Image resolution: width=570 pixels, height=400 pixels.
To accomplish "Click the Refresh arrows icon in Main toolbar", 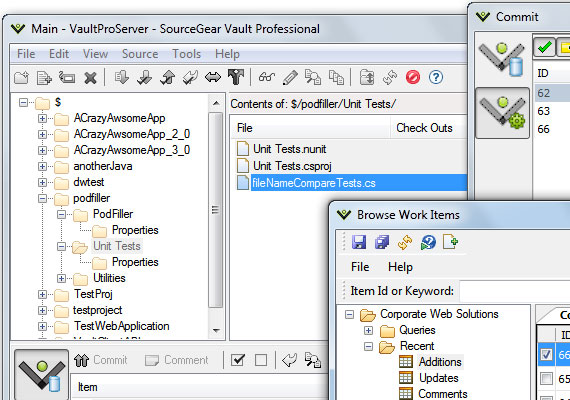I will point(390,77).
